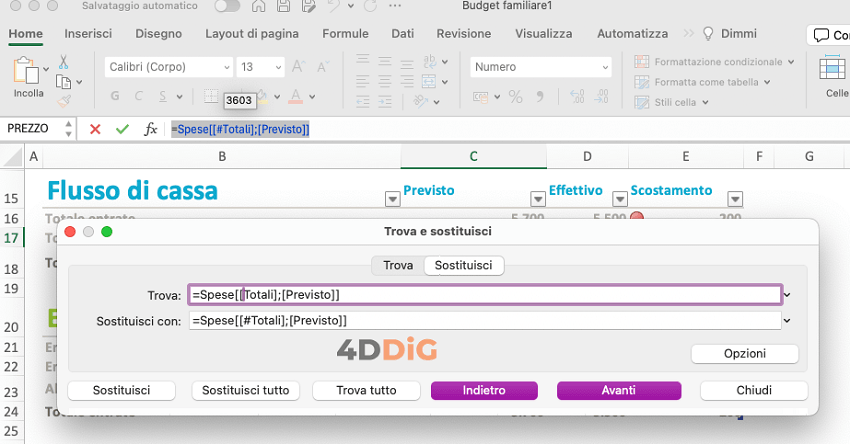
Task: Open the Previsto column filter dropdown
Action: [x=538, y=199]
